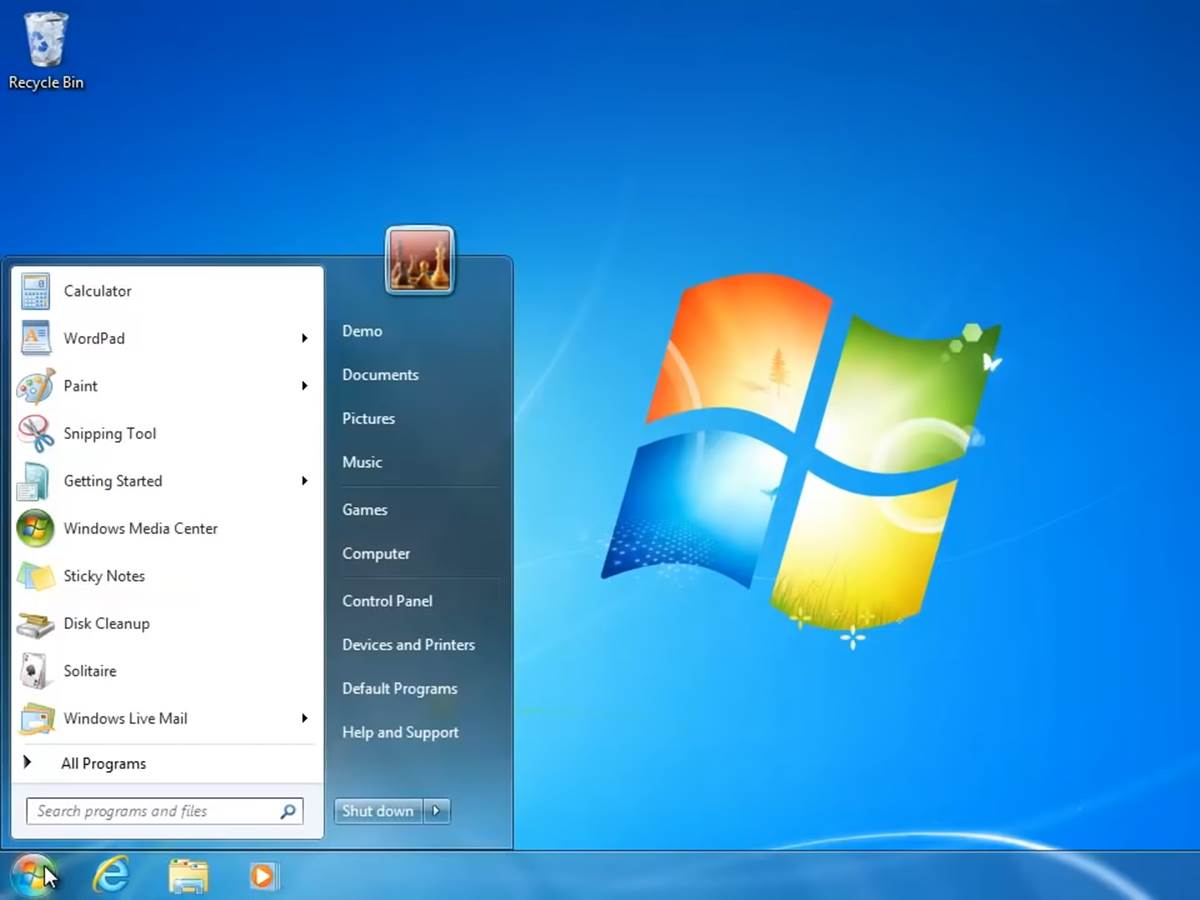The width and height of the screenshot is (1200, 900).
Task: Run Disk Cleanup
Action: tap(106, 623)
